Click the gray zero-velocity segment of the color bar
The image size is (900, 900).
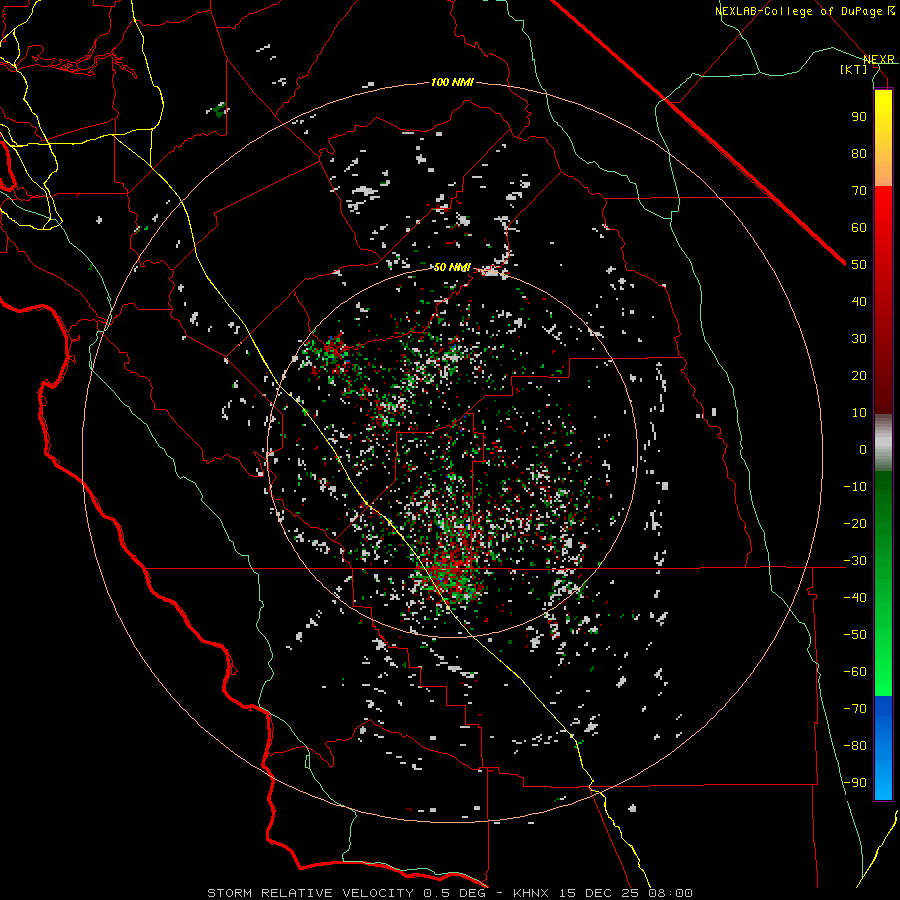[x=883, y=443]
